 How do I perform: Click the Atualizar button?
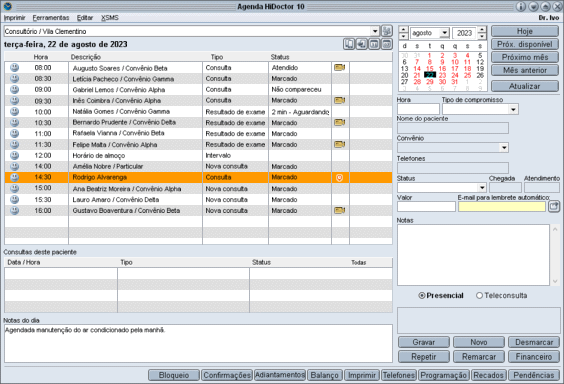(x=525, y=86)
